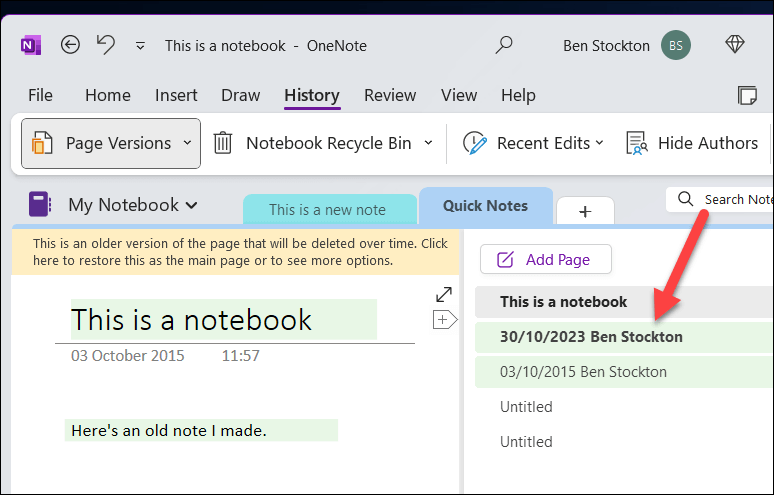774x495 pixels.
Task: Click the Undo icon
Action: click(105, 45)
